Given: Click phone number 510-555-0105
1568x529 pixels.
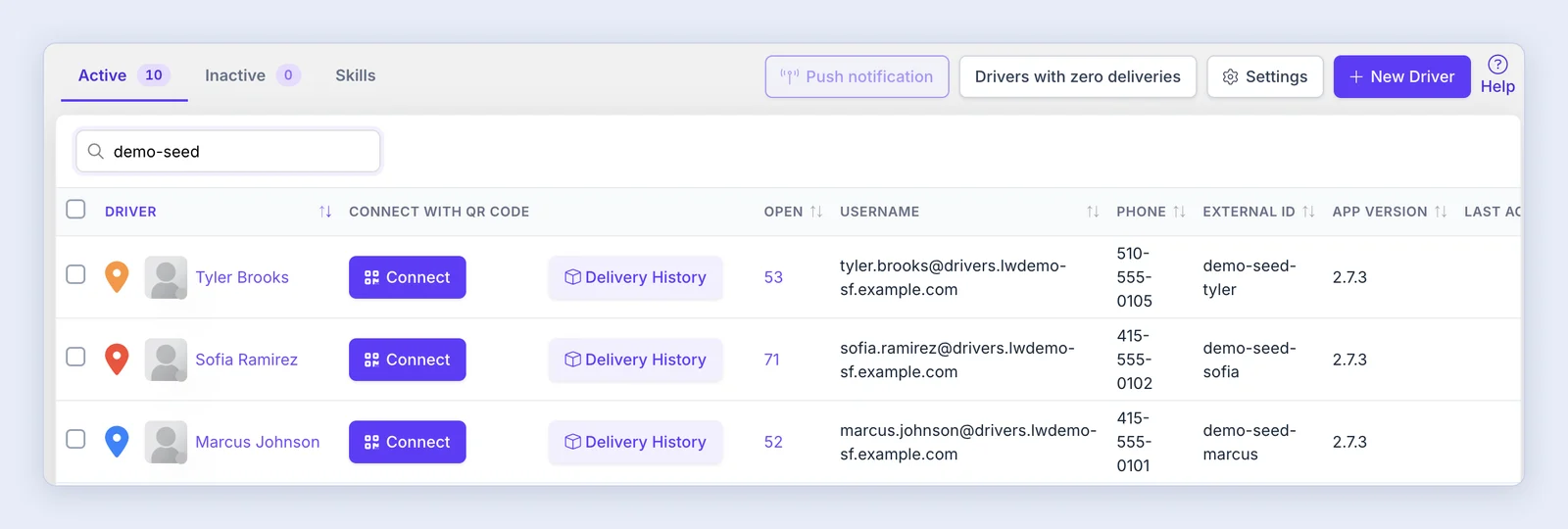Looking at the screenshot, I should coord(1135,277).
